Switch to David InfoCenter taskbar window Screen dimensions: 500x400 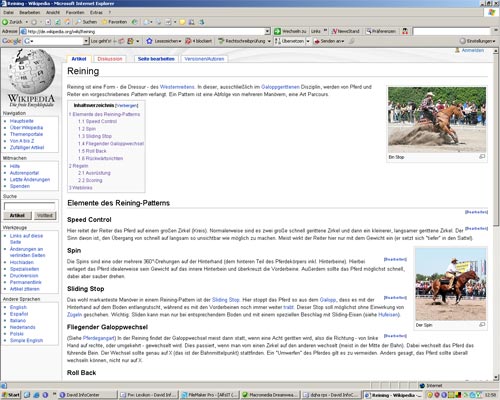(x=87, y=395)
